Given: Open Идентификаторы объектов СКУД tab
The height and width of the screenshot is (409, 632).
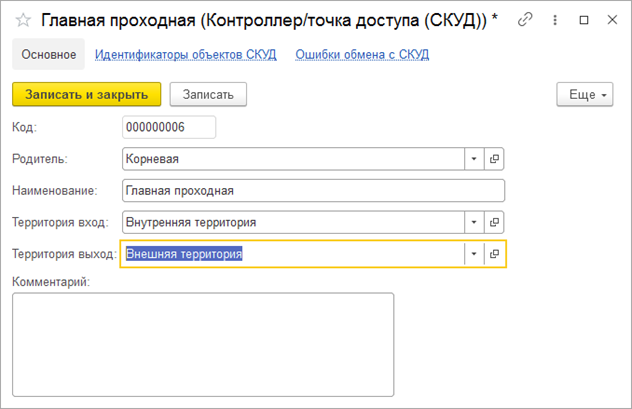Looking at the screenshot, I should [185, 54].
